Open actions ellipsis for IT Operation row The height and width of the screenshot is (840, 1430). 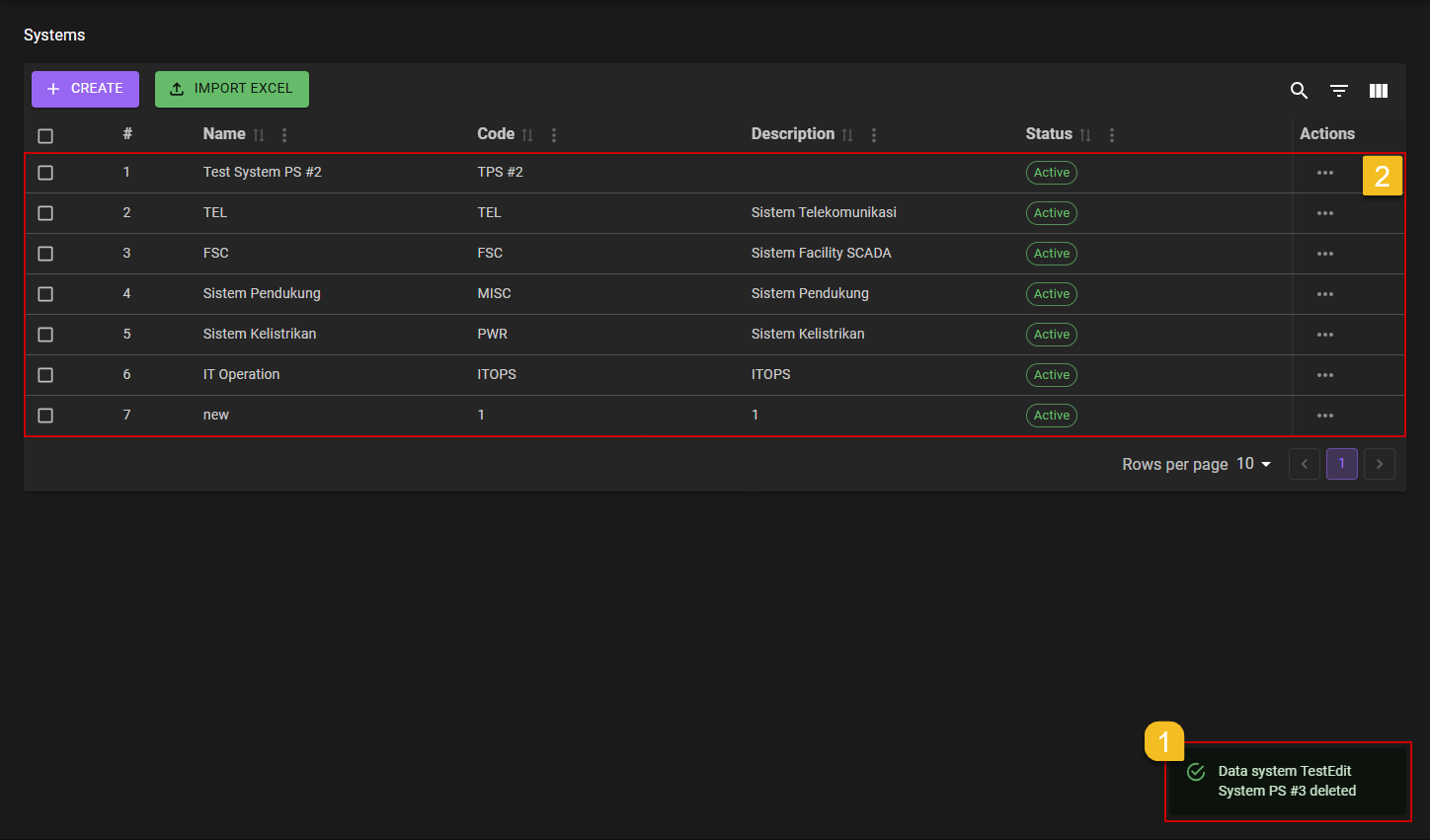[1324, 375]
